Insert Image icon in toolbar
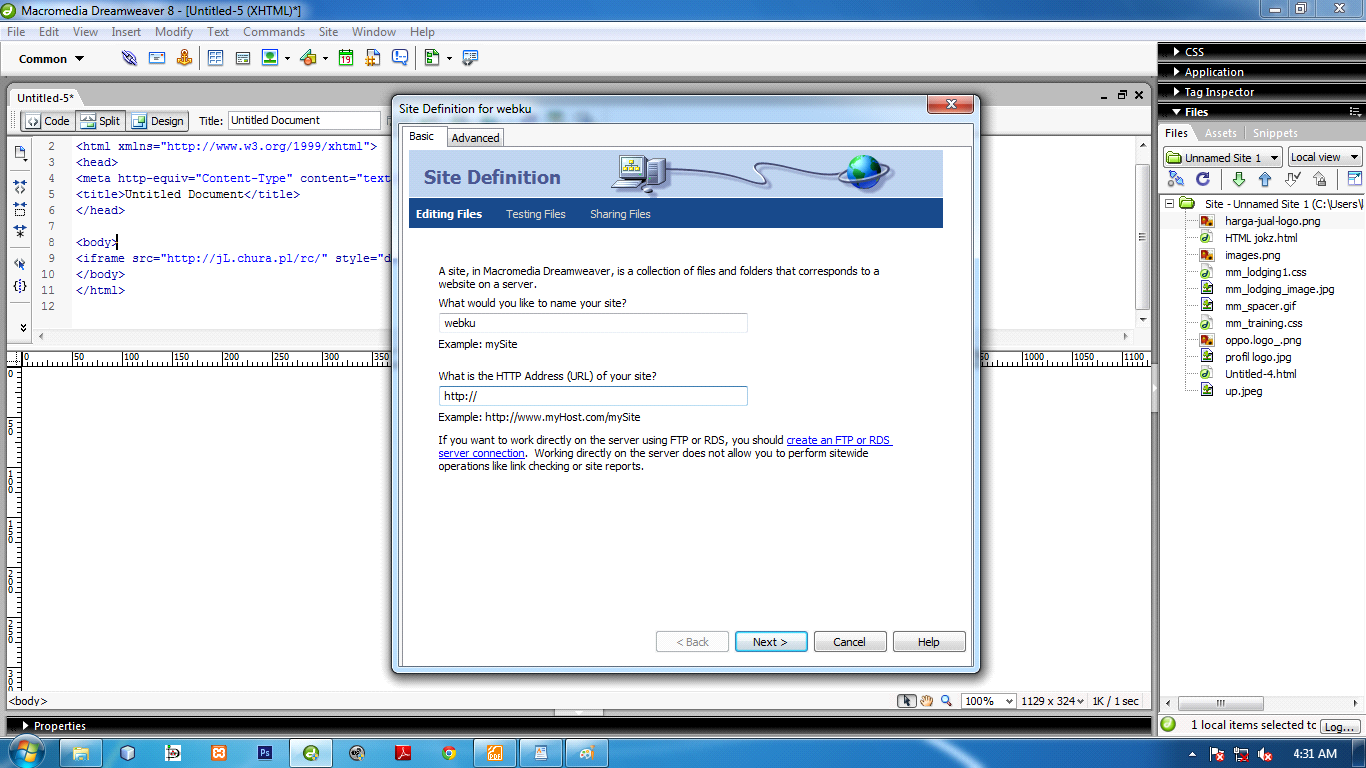 [270, 58]
